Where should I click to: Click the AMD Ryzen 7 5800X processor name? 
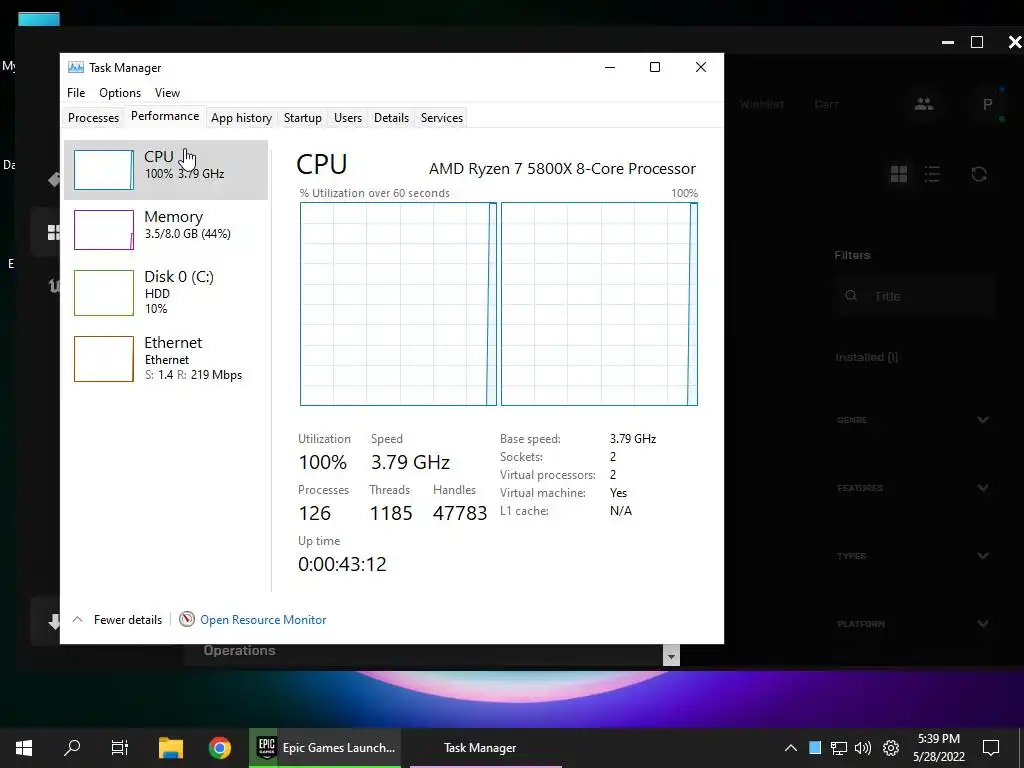562,168
